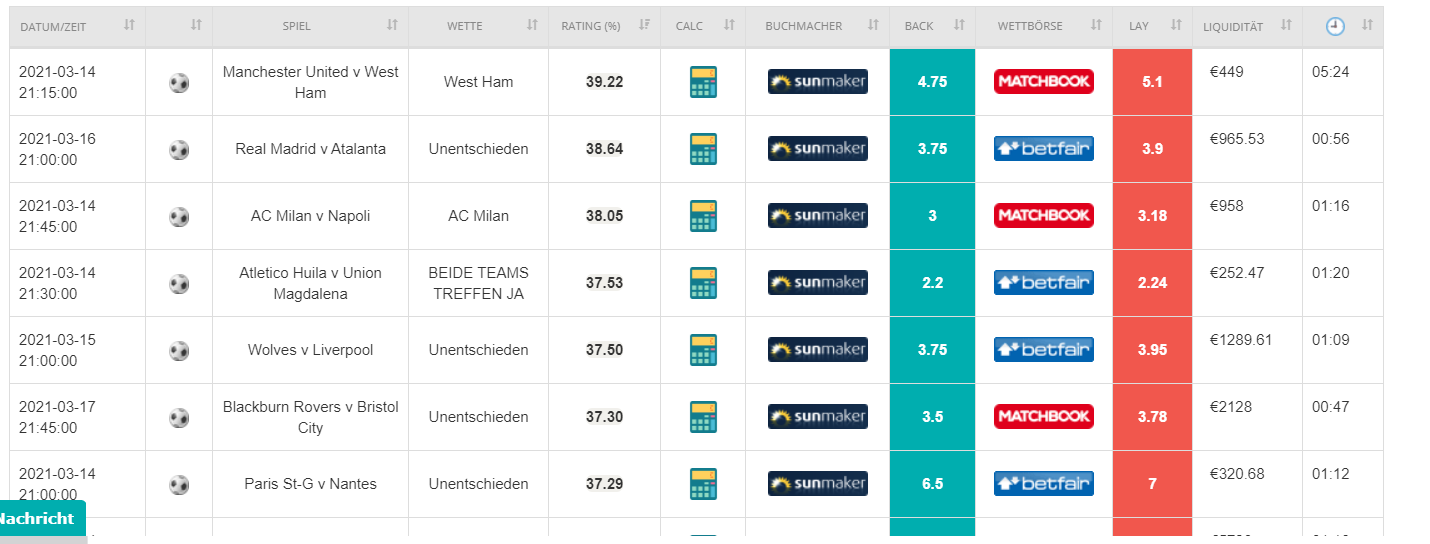Click rating value 37.50

[x=604, y=350]
